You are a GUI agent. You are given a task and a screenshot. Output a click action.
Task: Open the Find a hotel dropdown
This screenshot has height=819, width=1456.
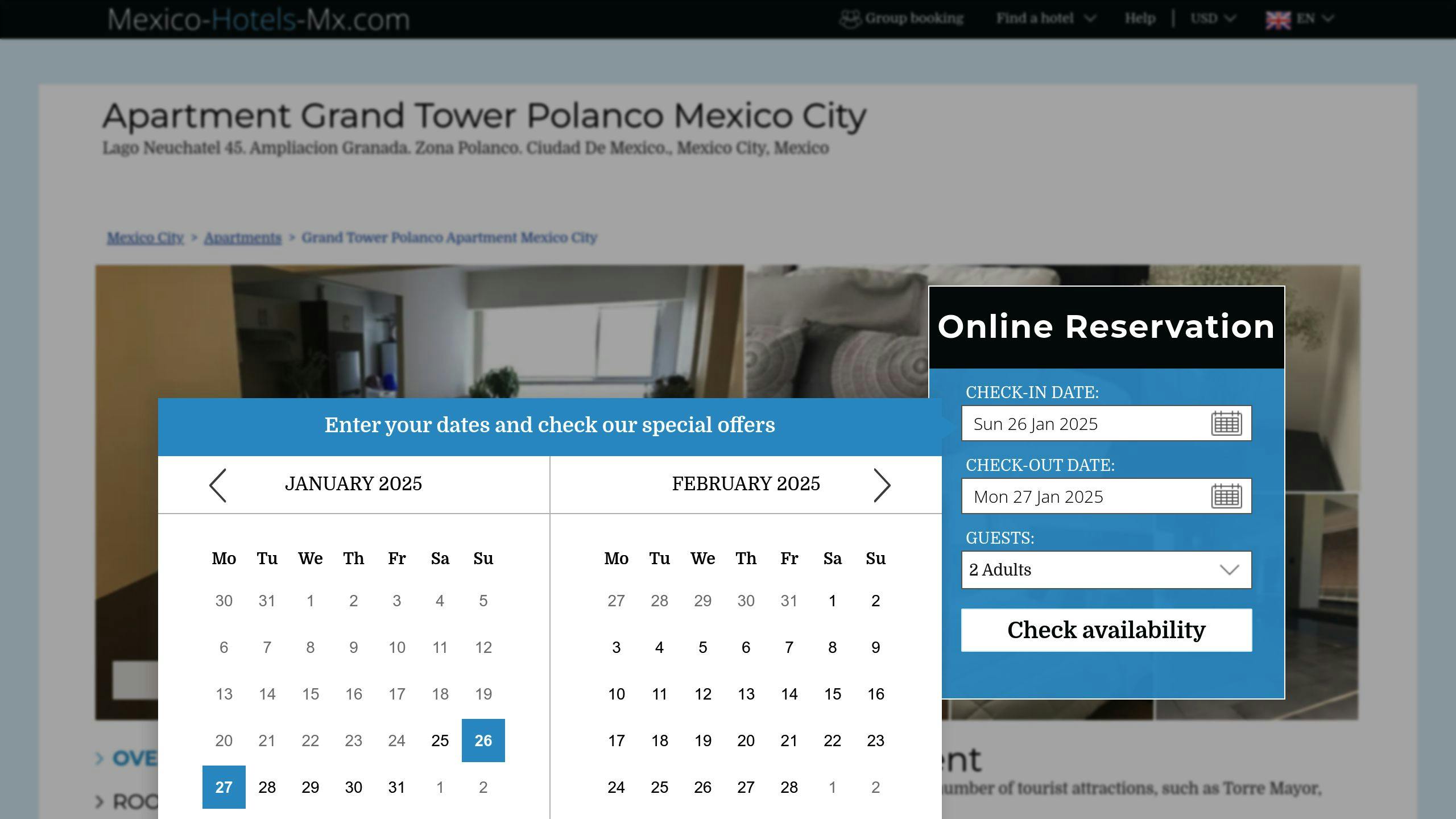1046,18
